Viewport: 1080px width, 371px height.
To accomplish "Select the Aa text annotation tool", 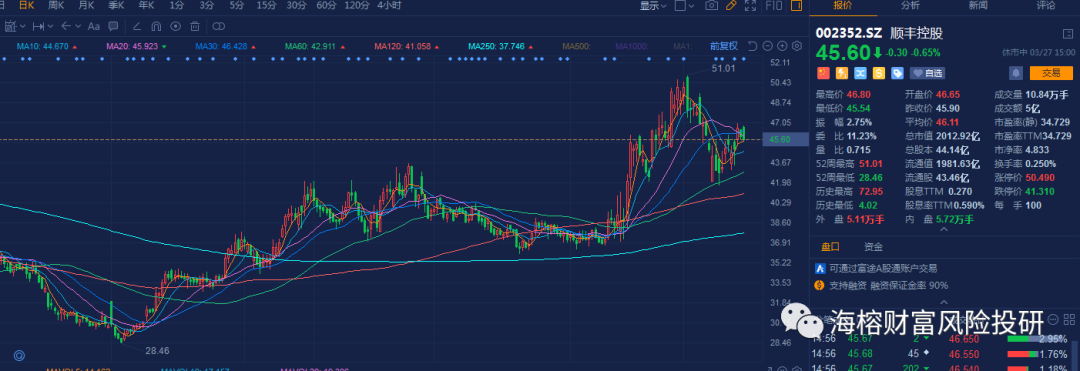I will click(94, 26).
